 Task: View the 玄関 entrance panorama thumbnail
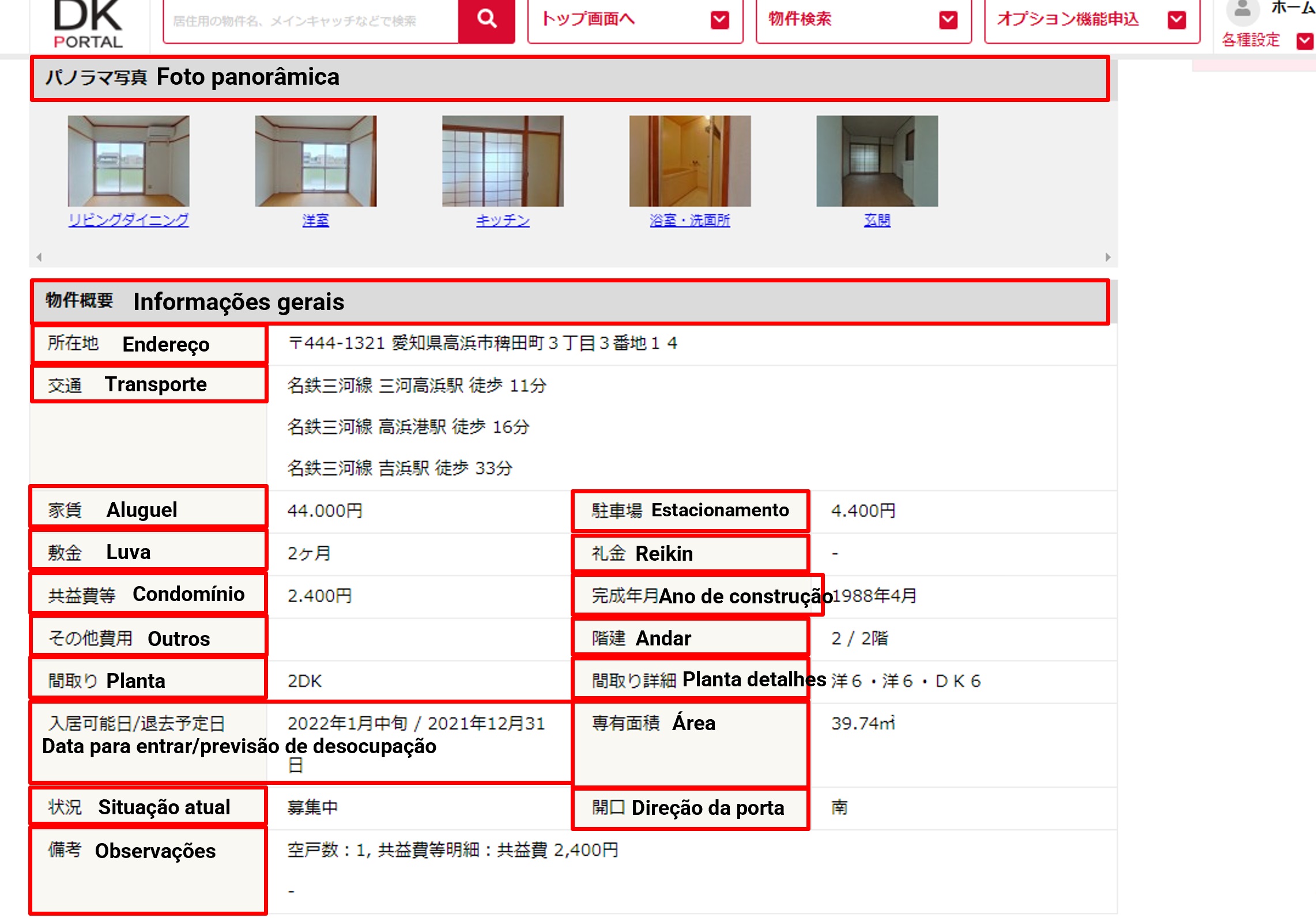(x=877, y=161)
